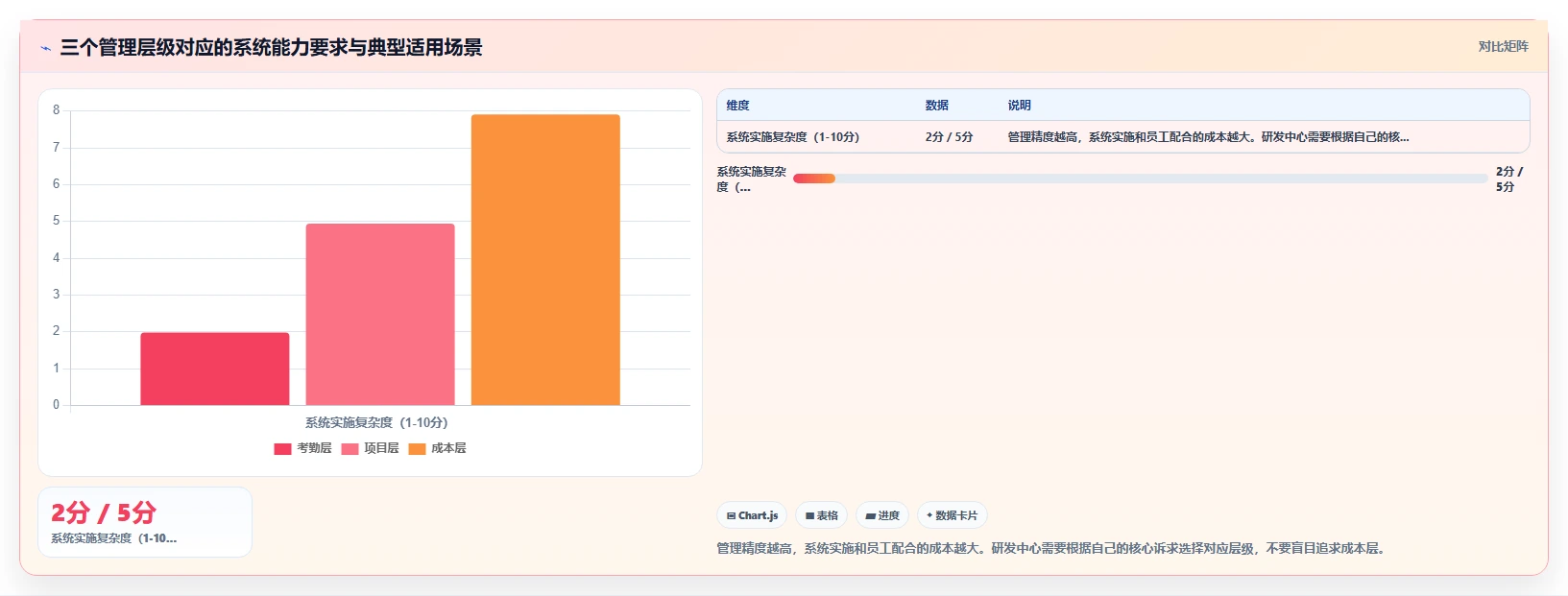Screen dimensions: 1568x596
Task: Click the red 考勤层 bar in chart
Action: 215,369
